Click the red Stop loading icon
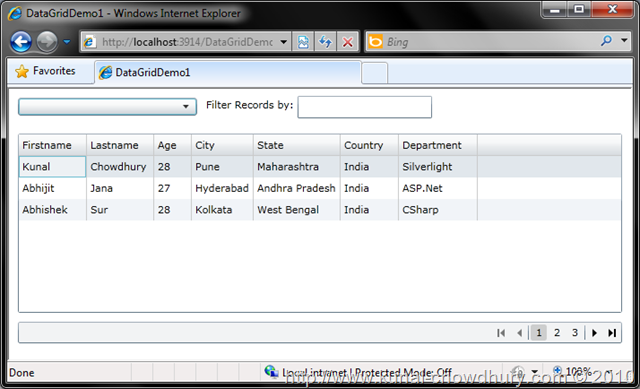Viewport: 640px width, 389px height. point(347,42)
